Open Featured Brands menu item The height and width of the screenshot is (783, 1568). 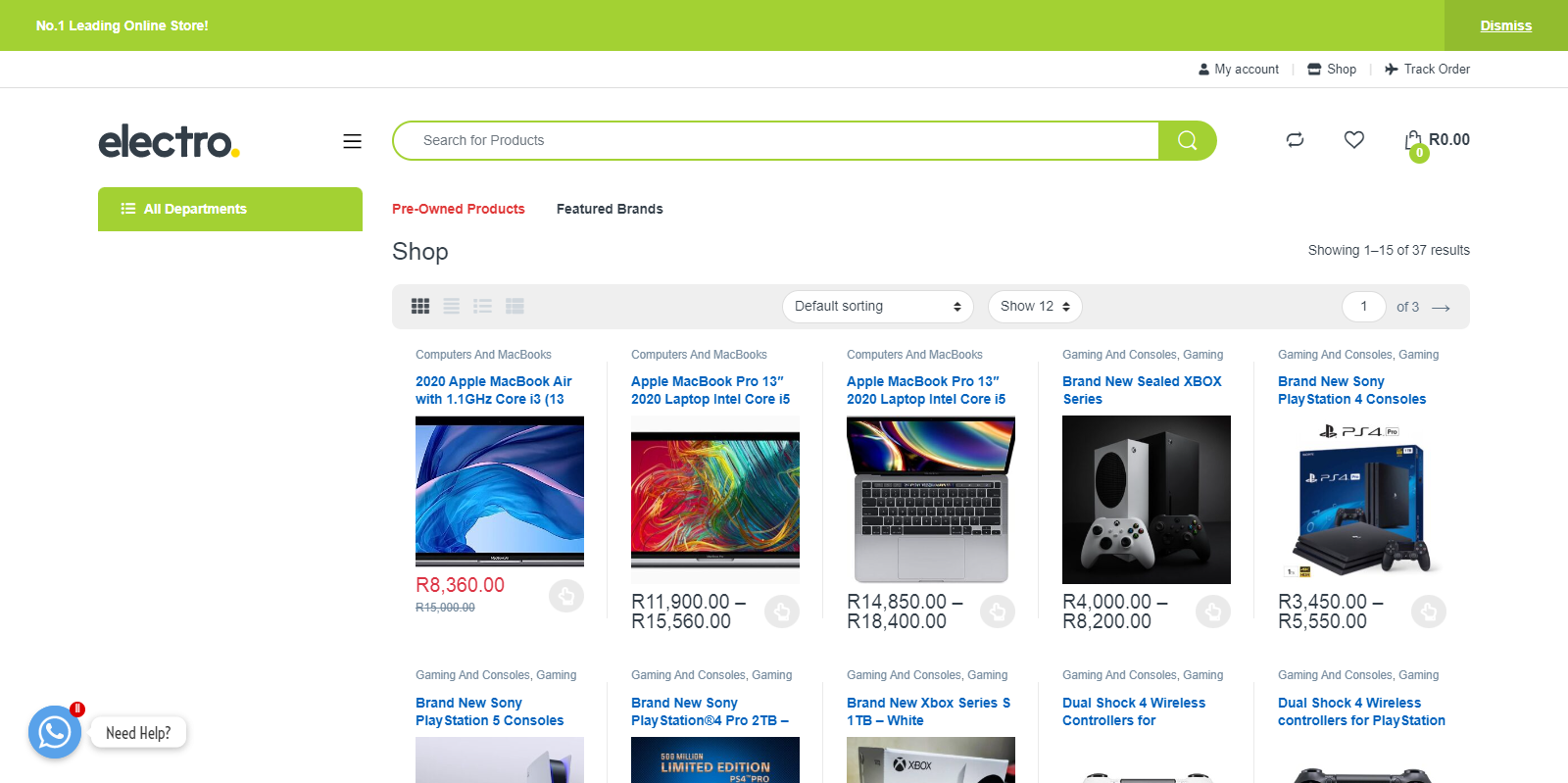(610, 209)
